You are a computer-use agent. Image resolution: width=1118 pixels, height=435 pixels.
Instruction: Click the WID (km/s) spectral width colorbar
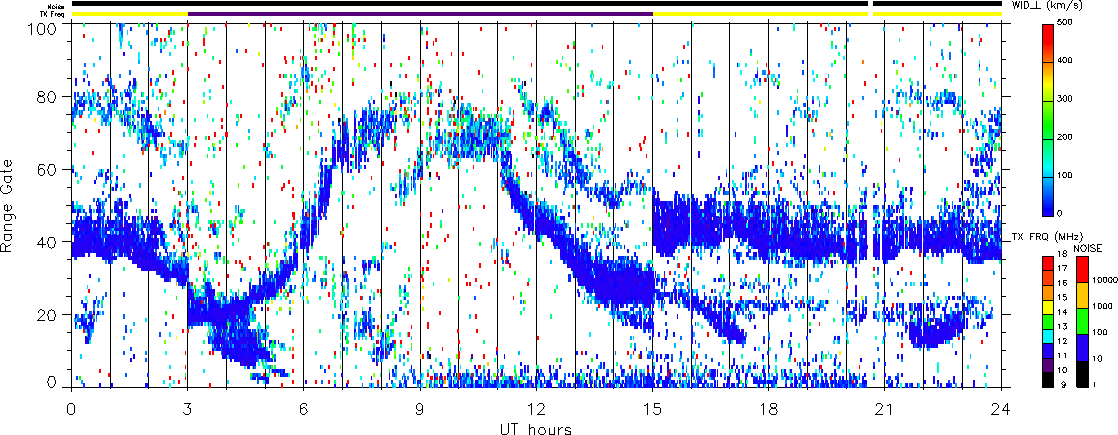1048,120
